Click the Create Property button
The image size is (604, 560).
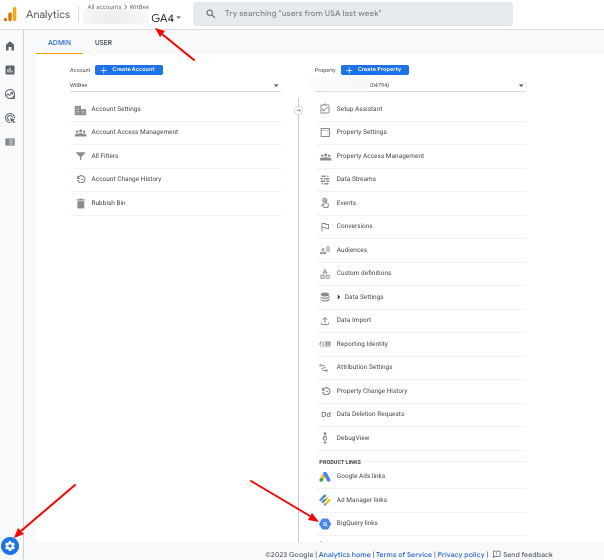[375, 70]
